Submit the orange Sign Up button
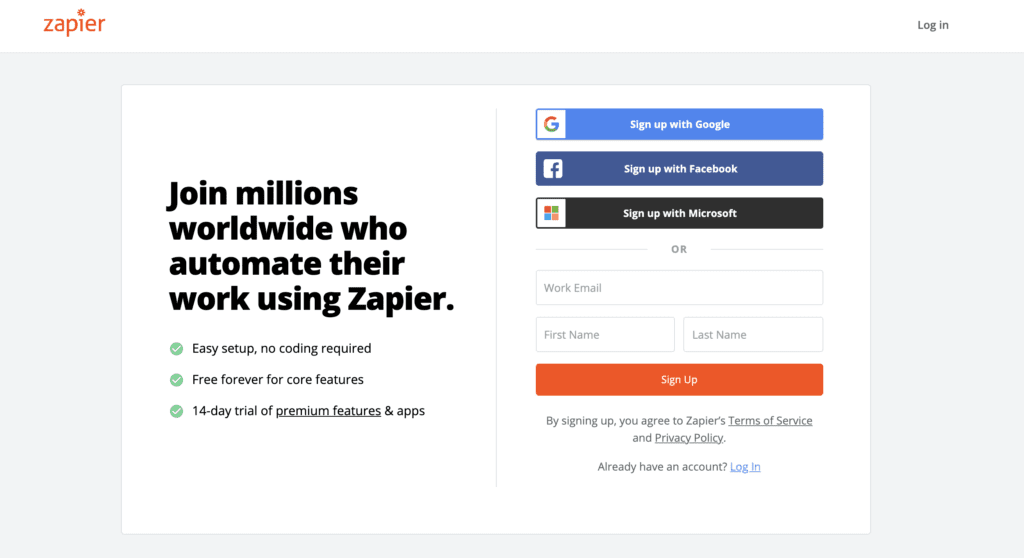 [x=679, y=380]
